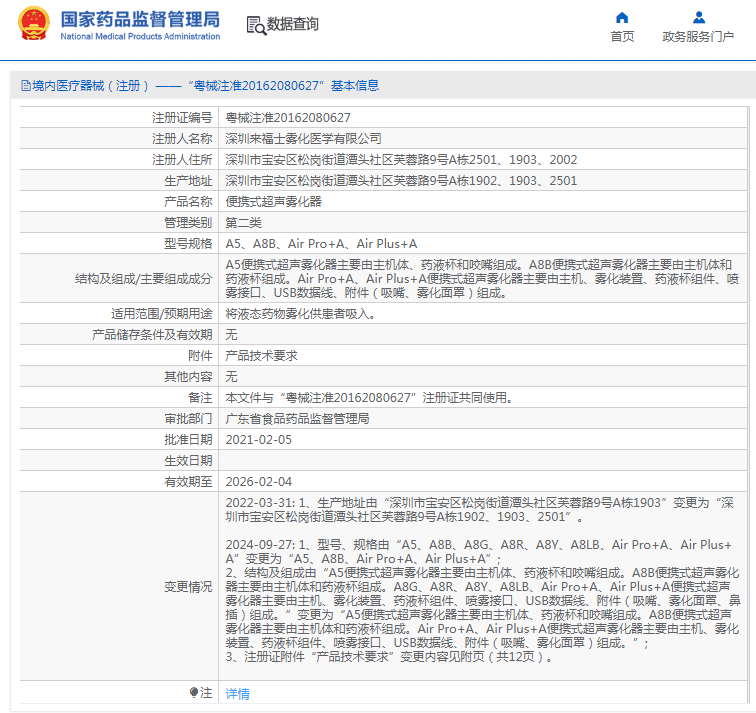The height and width of the screenshot is (713, 756).
Task: Select approving department 广东省食品药品监督管理局
Action: [x=297, y=419]
